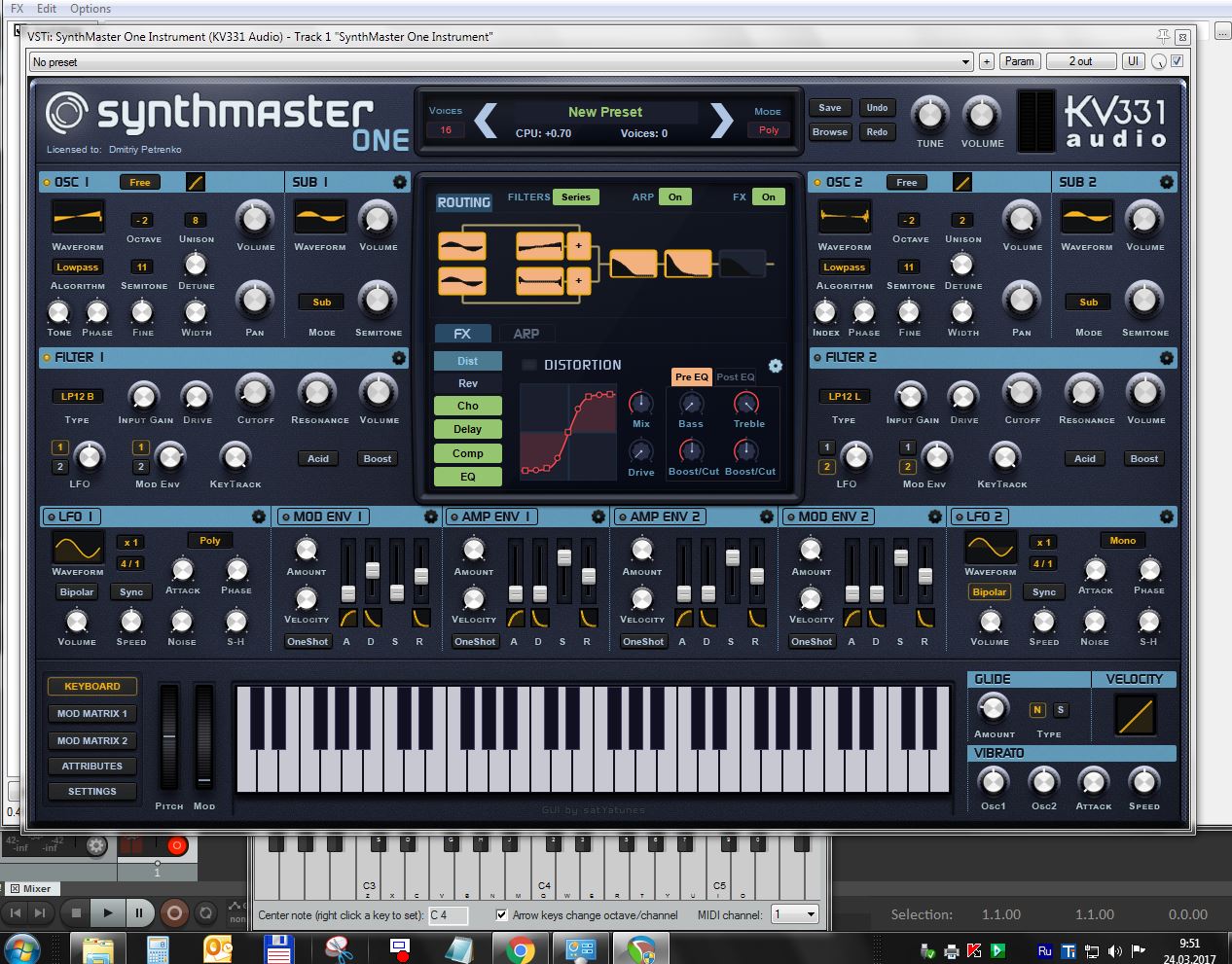Enable the Distortion effect checkbox
Image resolution: width=1232 pixels, height=964 pixels.
529,365
